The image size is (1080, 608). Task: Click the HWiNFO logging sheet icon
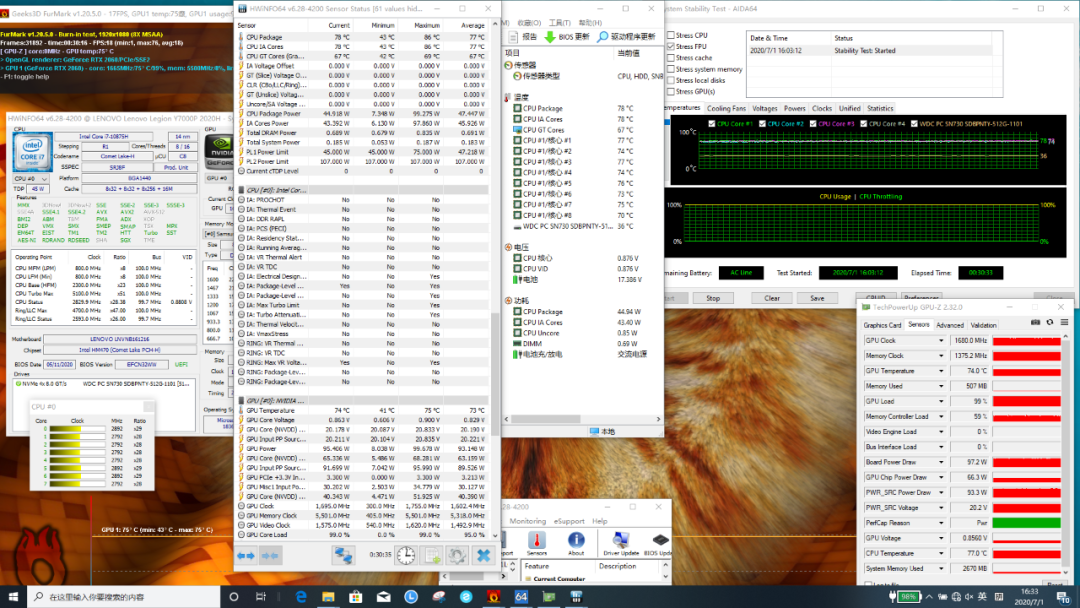(433, 555)
